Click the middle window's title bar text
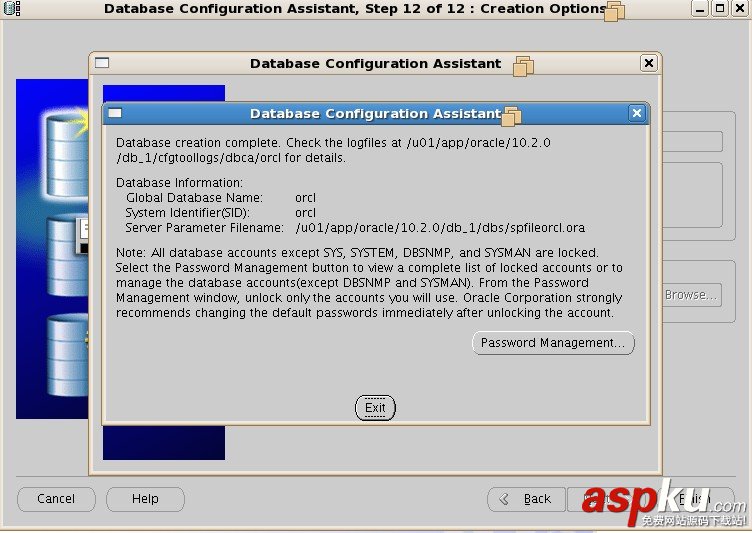 375,63
